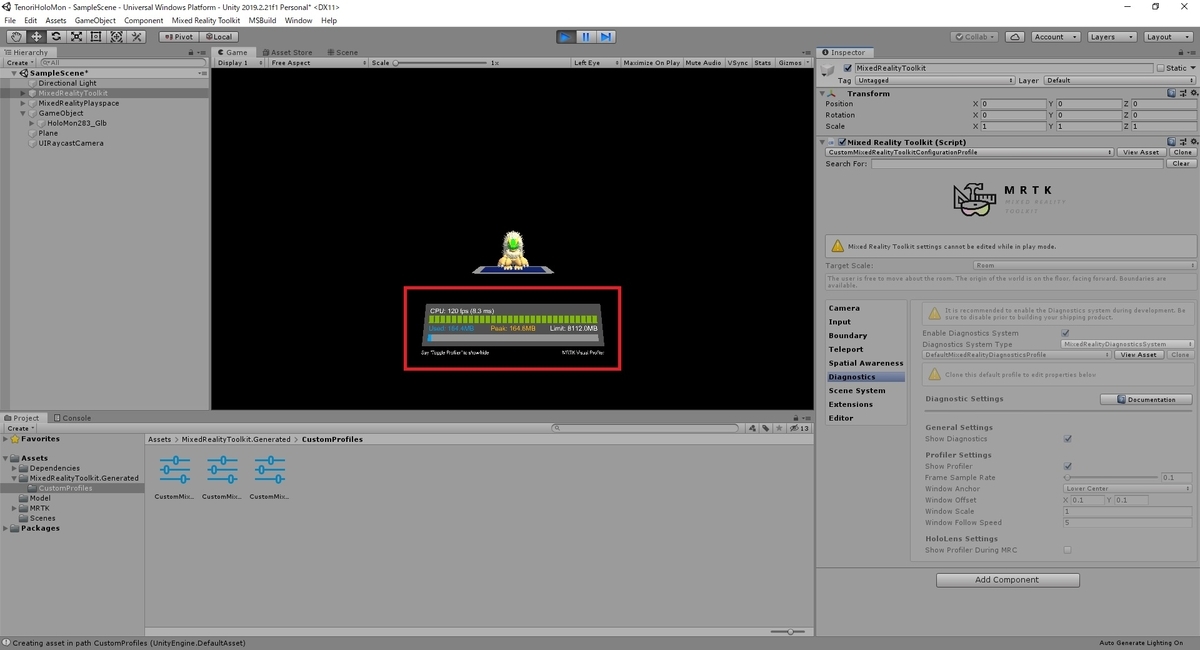
Task: Save search favorite star in Project panel
Action: coord(779,428)
